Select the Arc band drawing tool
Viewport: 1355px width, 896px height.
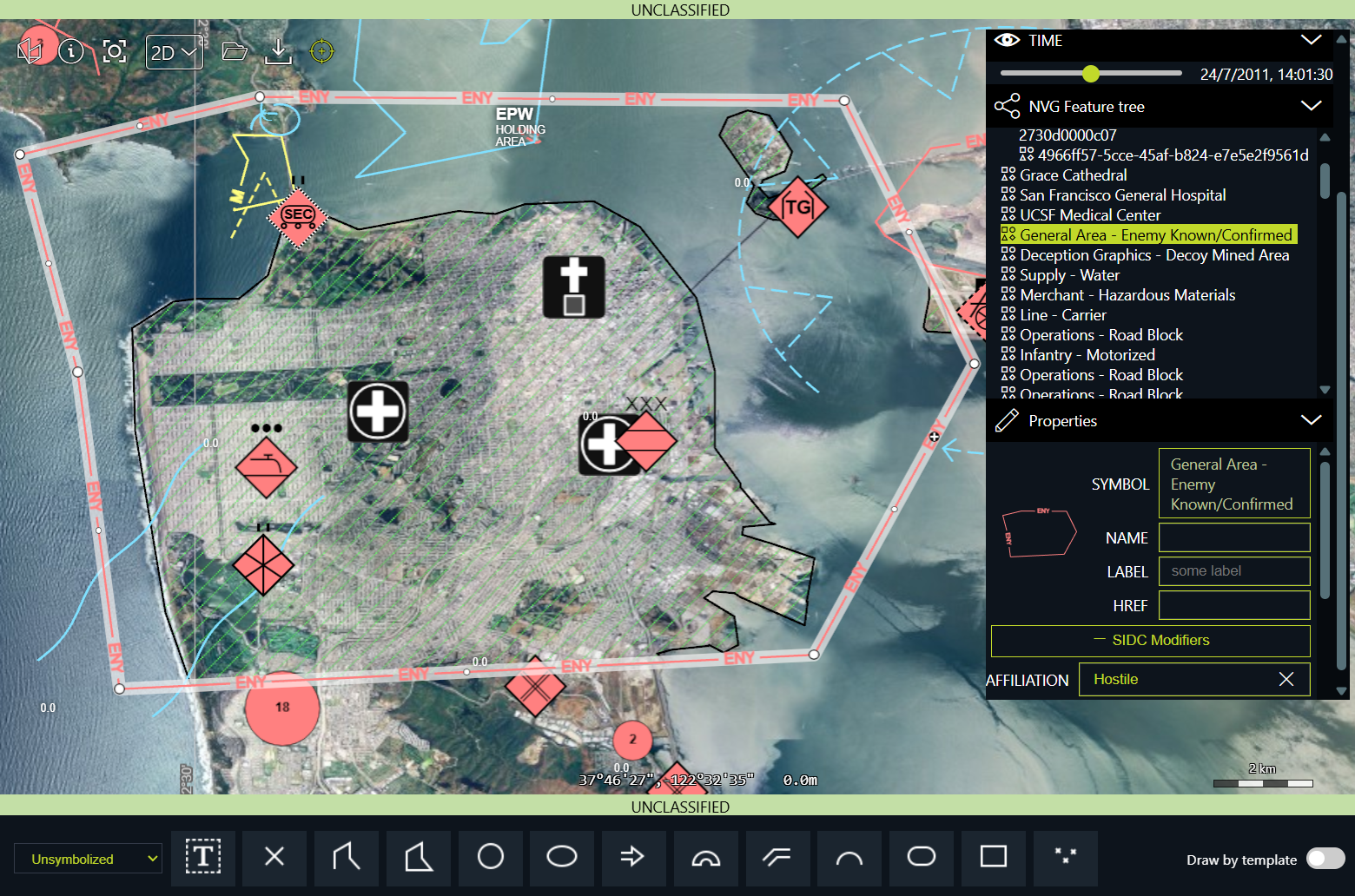pyautogui.click(x=706, y=858)
